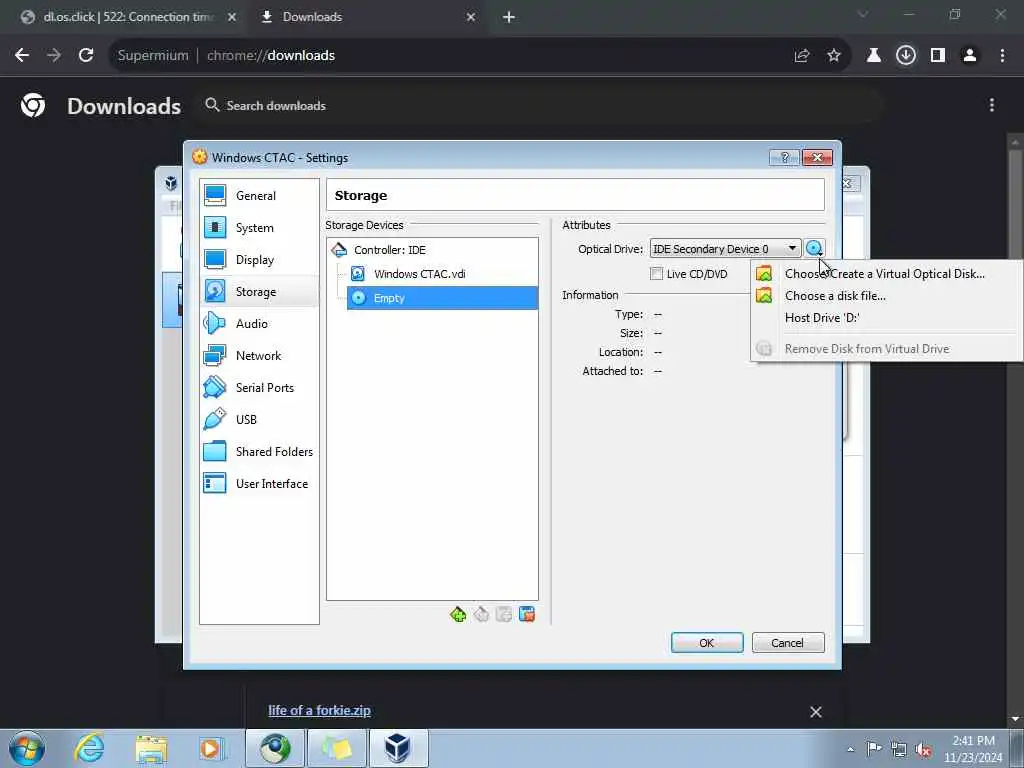Launch Internet Explorer from the taskbar

[x=89, y=748]
